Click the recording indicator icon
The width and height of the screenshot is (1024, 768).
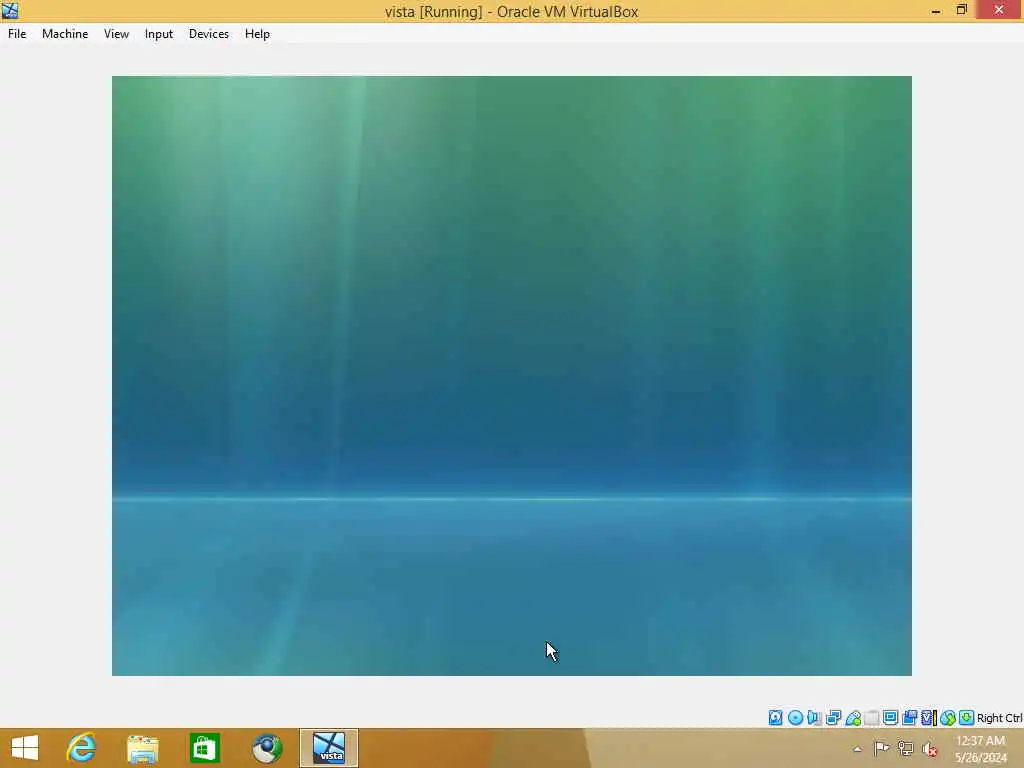909,718
